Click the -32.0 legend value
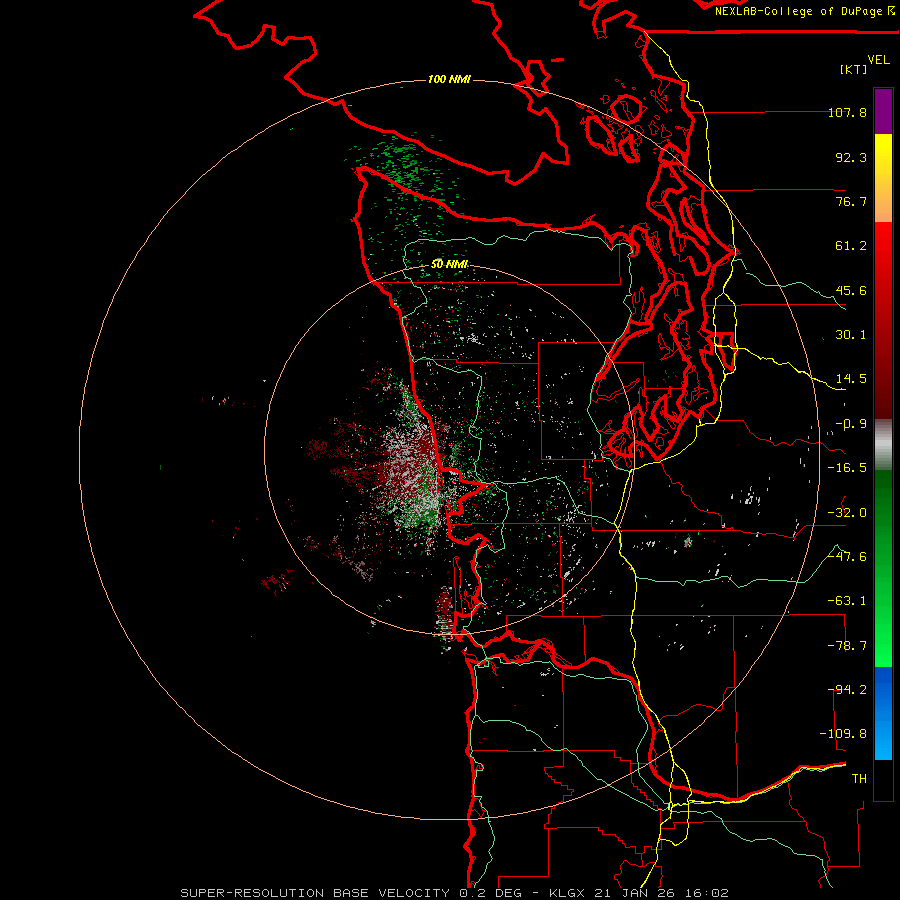 coord(847,513)
